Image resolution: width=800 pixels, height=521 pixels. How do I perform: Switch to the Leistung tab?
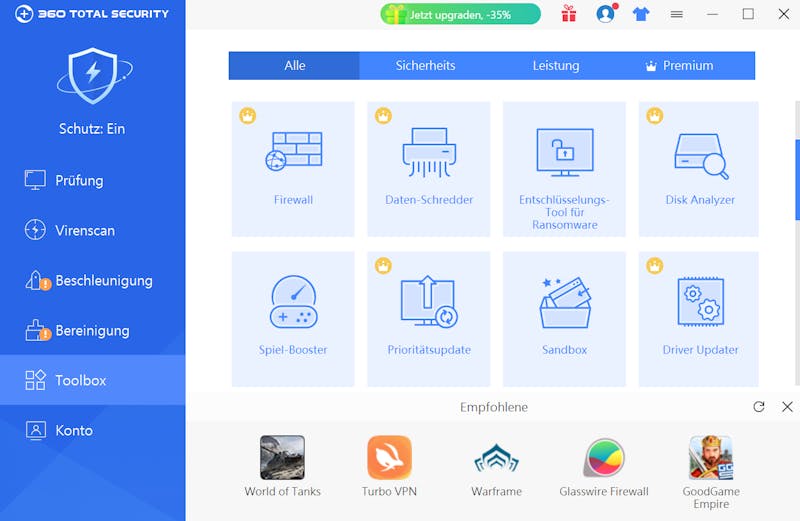pyautogui.click(x=556, y=65)
